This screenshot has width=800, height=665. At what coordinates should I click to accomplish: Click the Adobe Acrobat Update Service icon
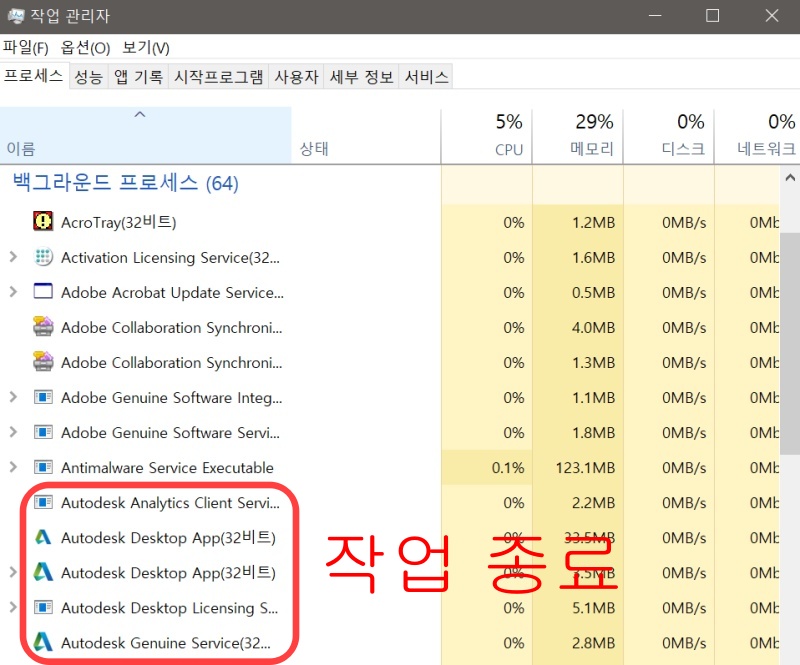[41, 292]
